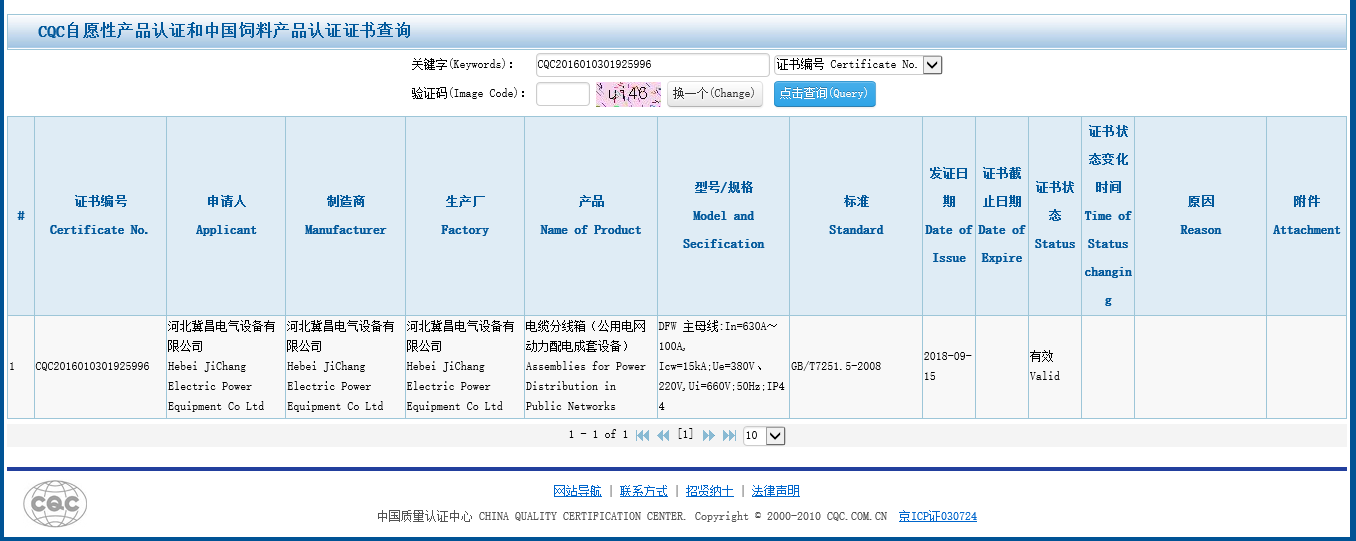
Task: Click the page title CQC自愿性产品认证 heading
Action: click(224, 31)
